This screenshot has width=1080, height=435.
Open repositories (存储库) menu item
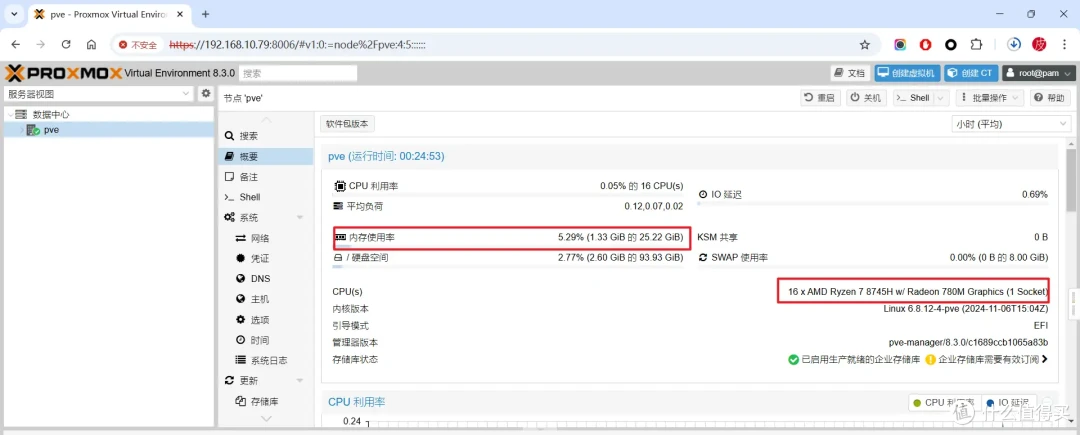click(266, 401)
